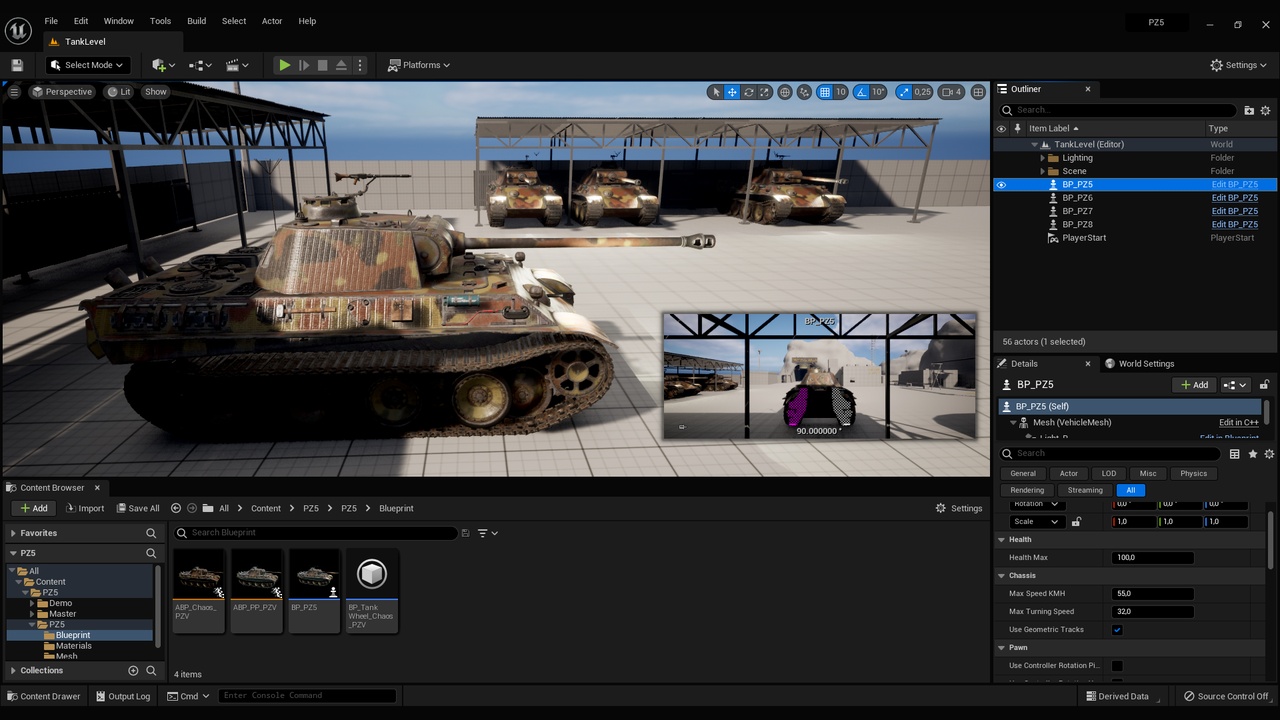Toggle Use Geometric Tracks checkbox
The height and width of the screenshot is (720, 1280).
tap(1117, 630)
